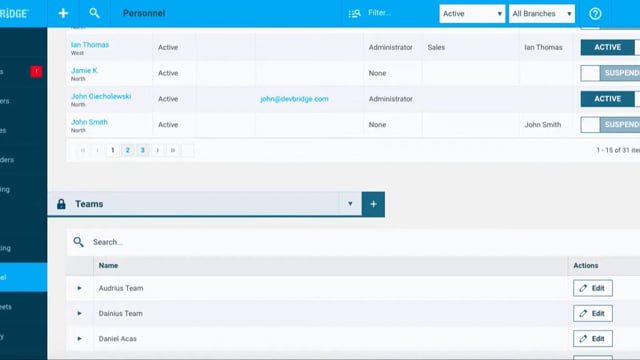The width and height of the screenshot is (640, 360).
Task: Expand the Dainius Team row
Action: click(x=80, y=313)
